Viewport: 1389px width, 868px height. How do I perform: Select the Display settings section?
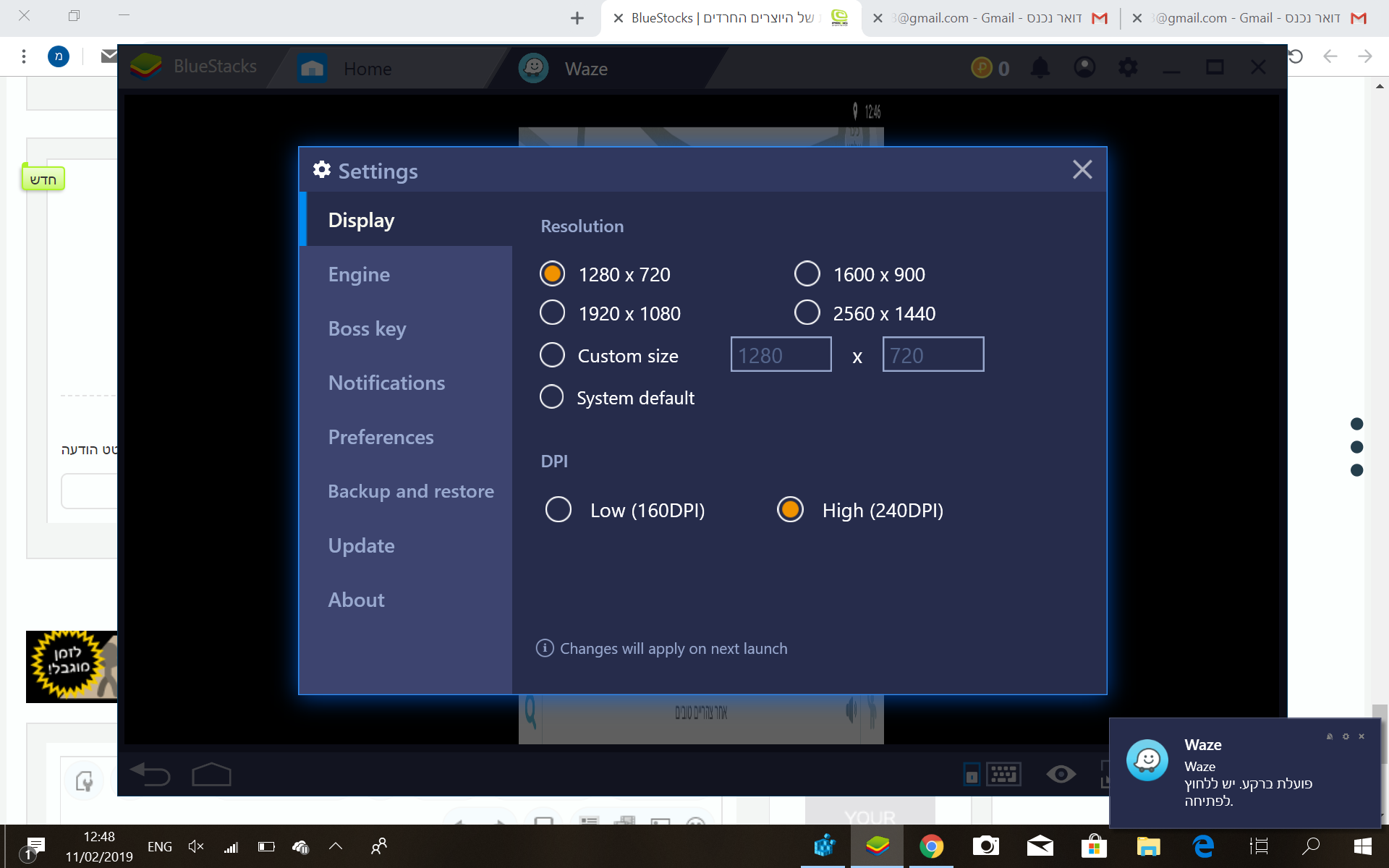pyautogui.click(x=406, y=219)
